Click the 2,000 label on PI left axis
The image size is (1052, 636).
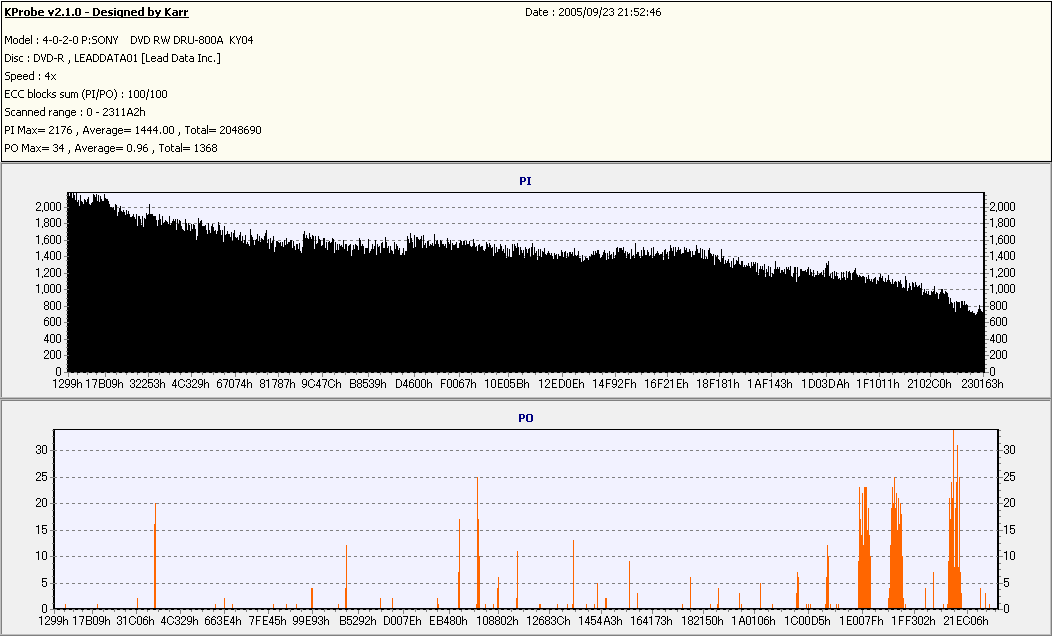[x=48, y=207]
